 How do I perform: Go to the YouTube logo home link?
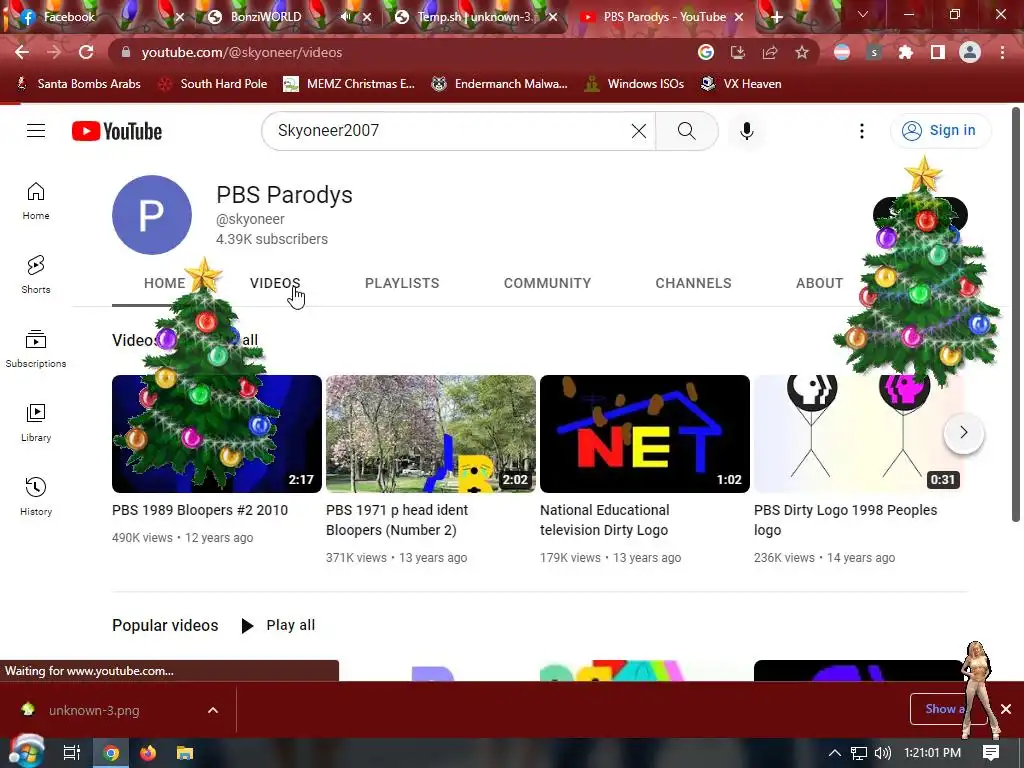(117, 131)
